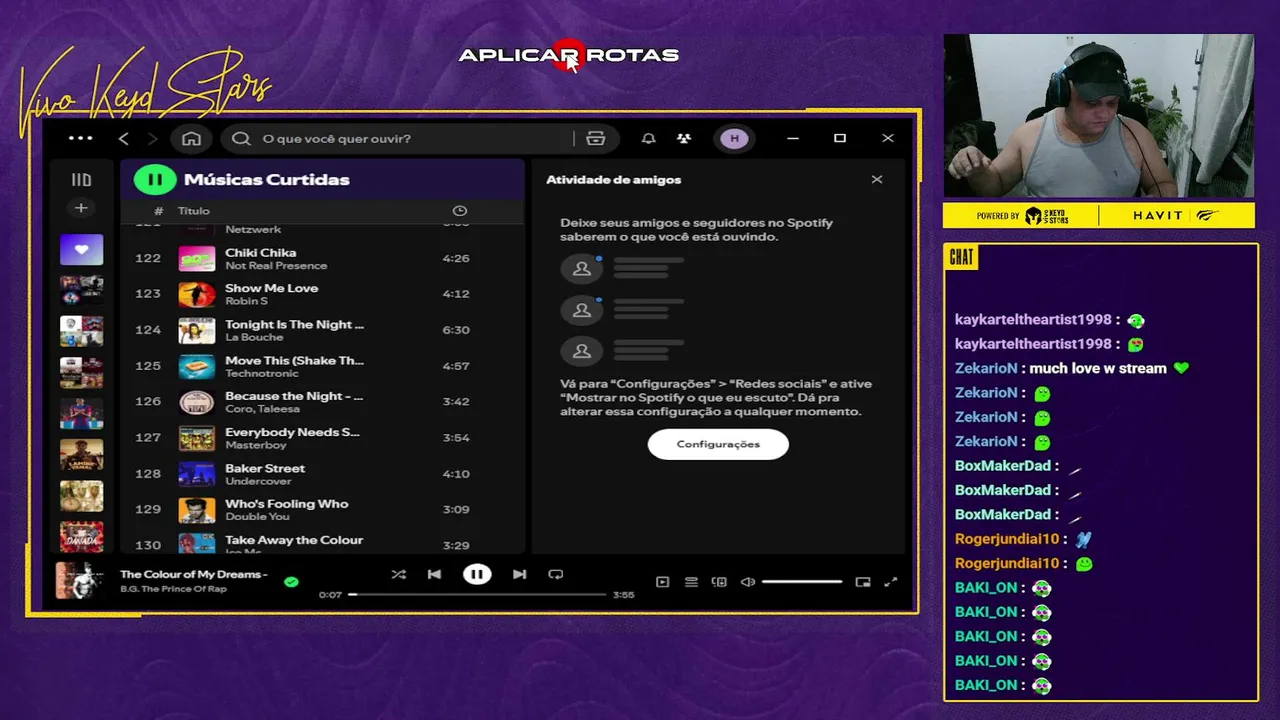Sort by the 'Título' column header
This screenshot has width=1280, height=720.
(194, 211)
